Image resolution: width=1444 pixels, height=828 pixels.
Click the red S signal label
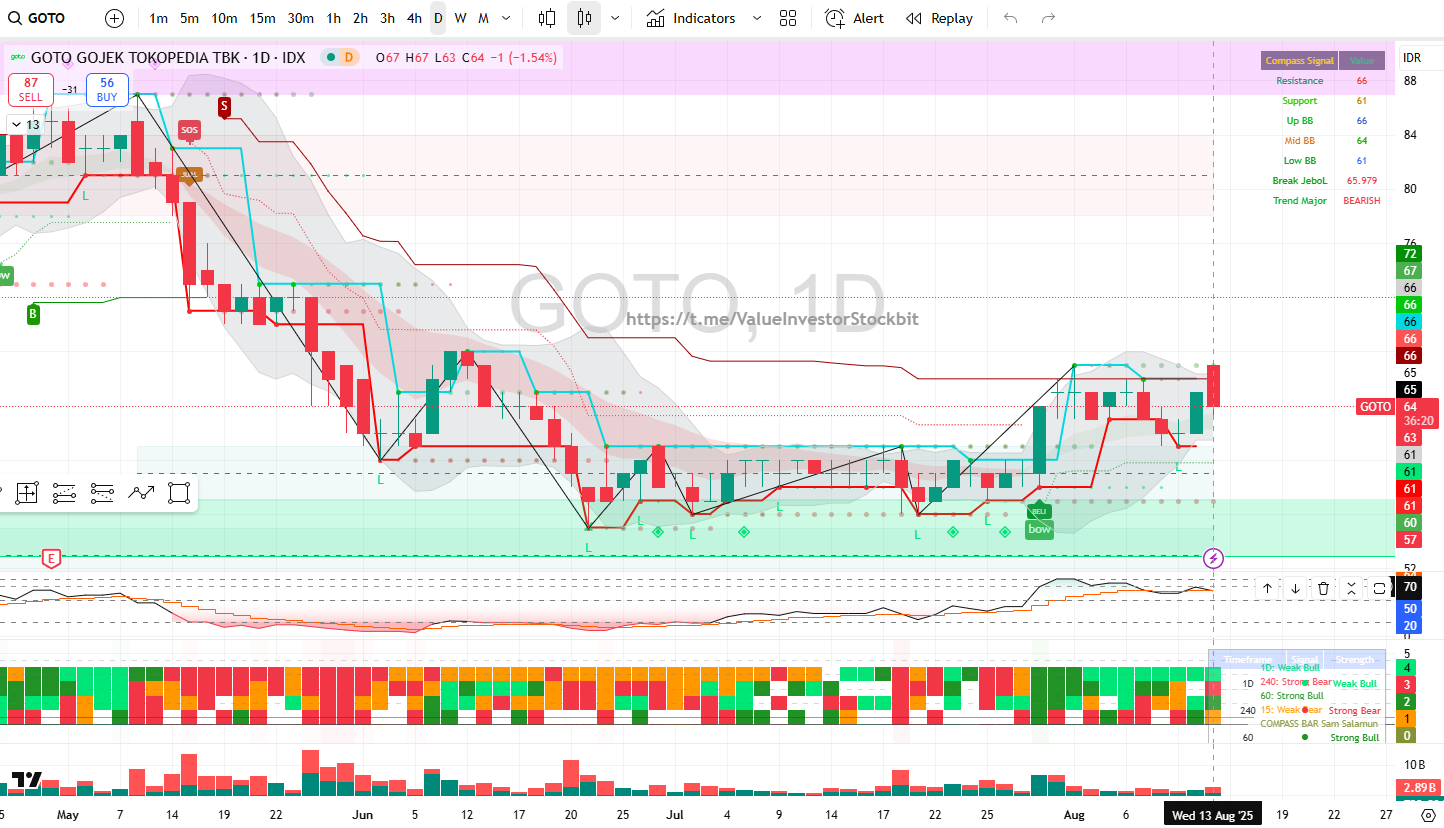coord(224,106)
